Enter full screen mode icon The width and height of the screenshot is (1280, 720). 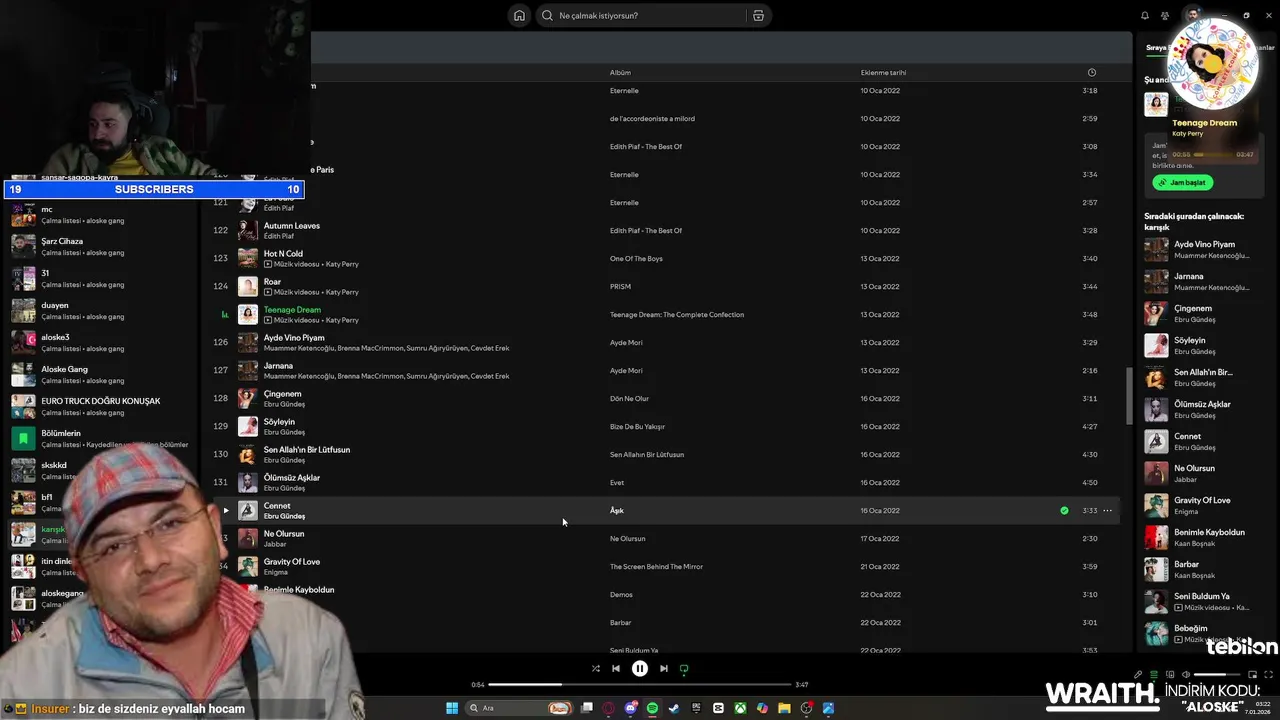tap(1268, 674)
